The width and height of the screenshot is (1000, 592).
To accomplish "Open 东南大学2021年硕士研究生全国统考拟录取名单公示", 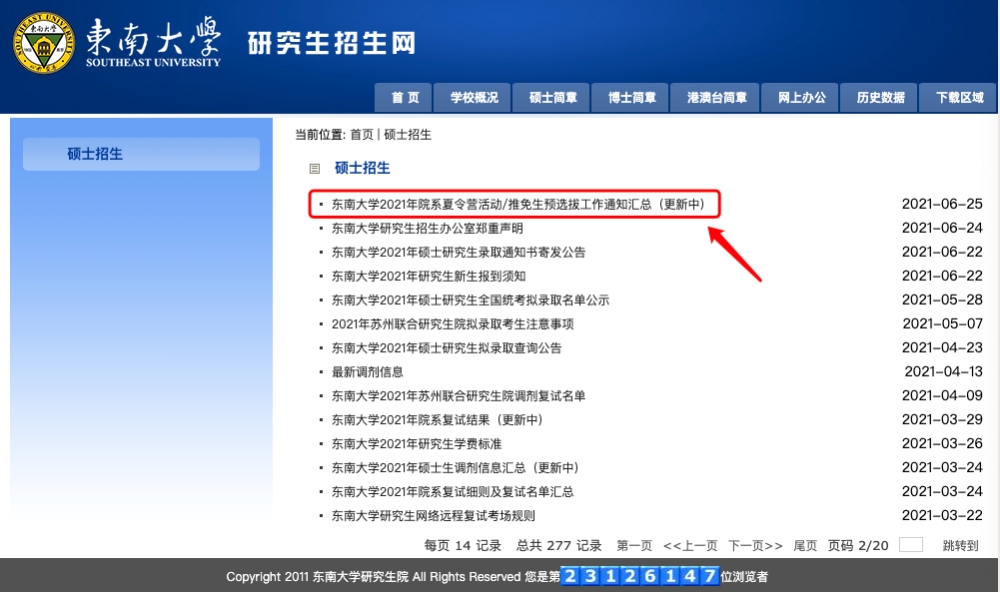I will coord(471,300).
